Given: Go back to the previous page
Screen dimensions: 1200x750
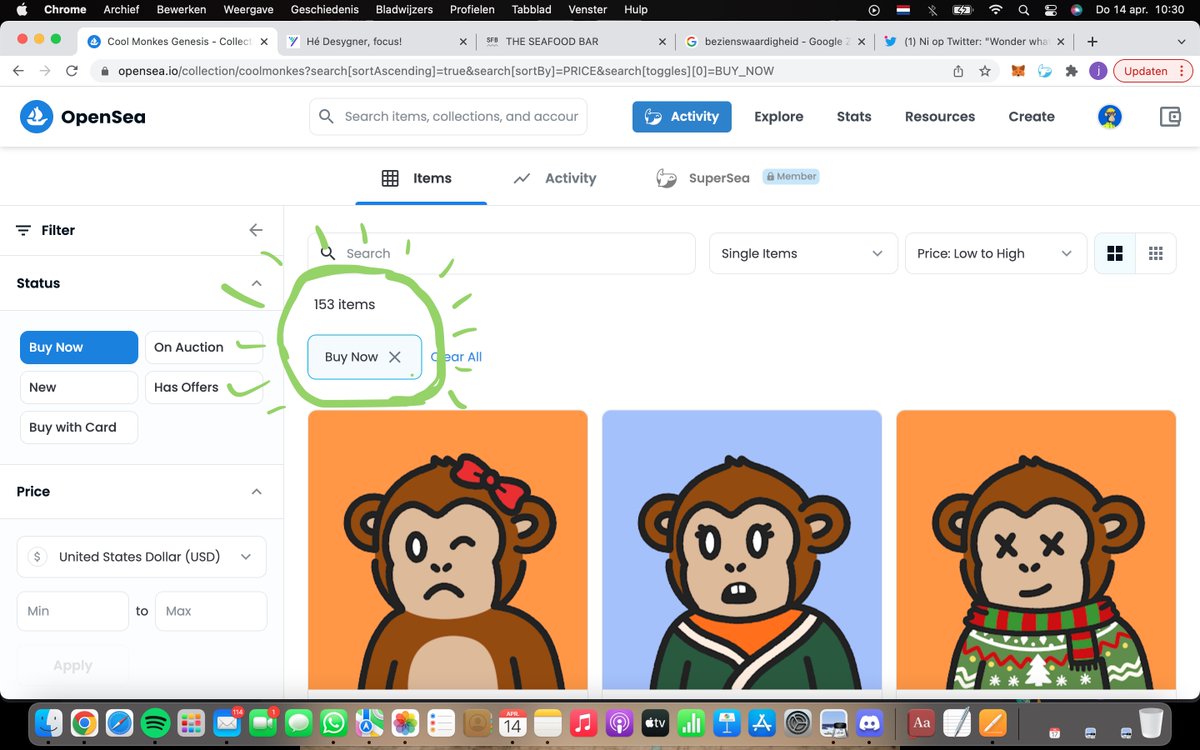Looking at the screenshot, I should click(18, 71).
